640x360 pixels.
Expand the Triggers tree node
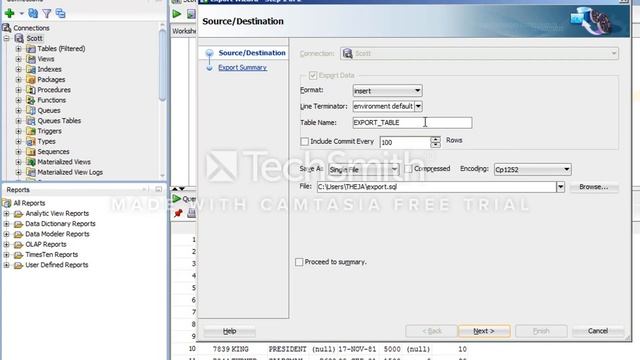coord(18,131)
